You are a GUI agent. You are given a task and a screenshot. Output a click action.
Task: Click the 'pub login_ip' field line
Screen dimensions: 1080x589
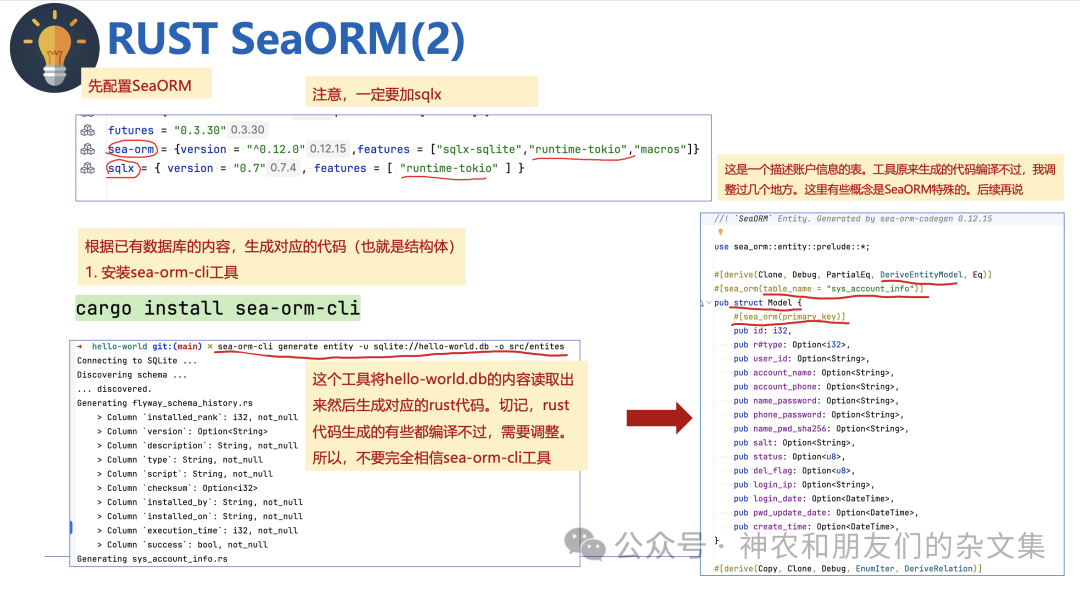(x=804, y=484)
